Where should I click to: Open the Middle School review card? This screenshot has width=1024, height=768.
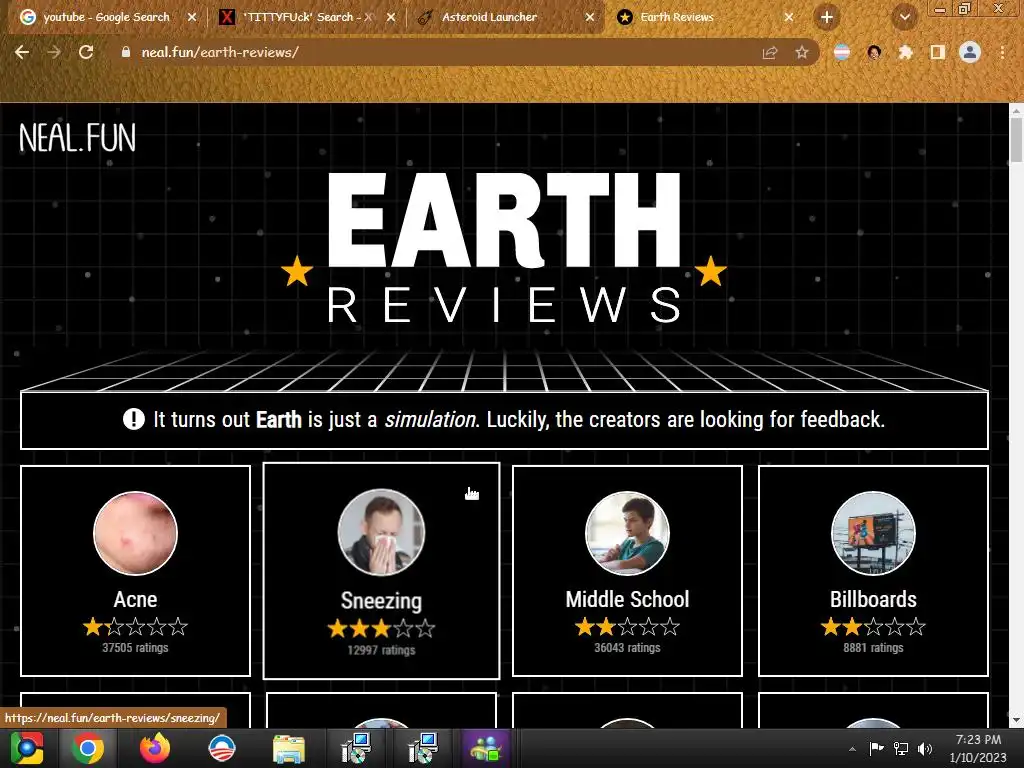(x=627, y=571)
